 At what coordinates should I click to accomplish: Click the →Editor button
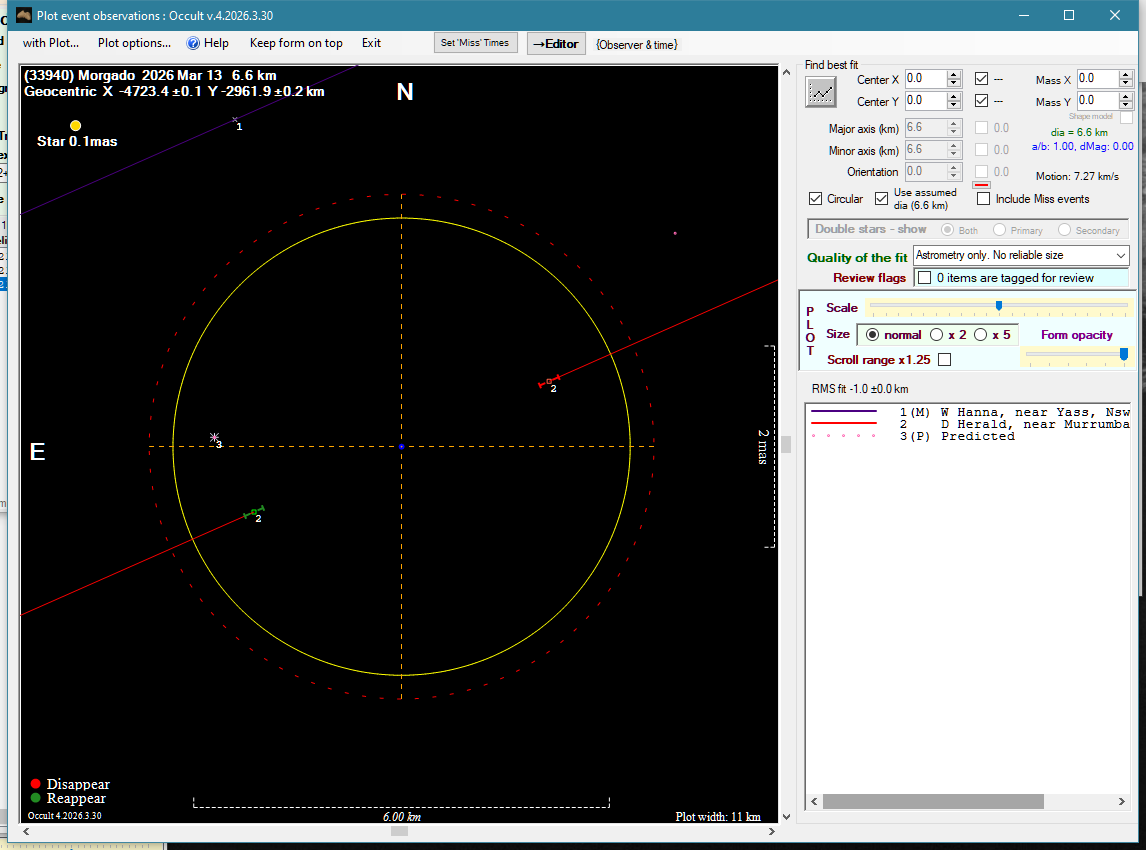556,44
